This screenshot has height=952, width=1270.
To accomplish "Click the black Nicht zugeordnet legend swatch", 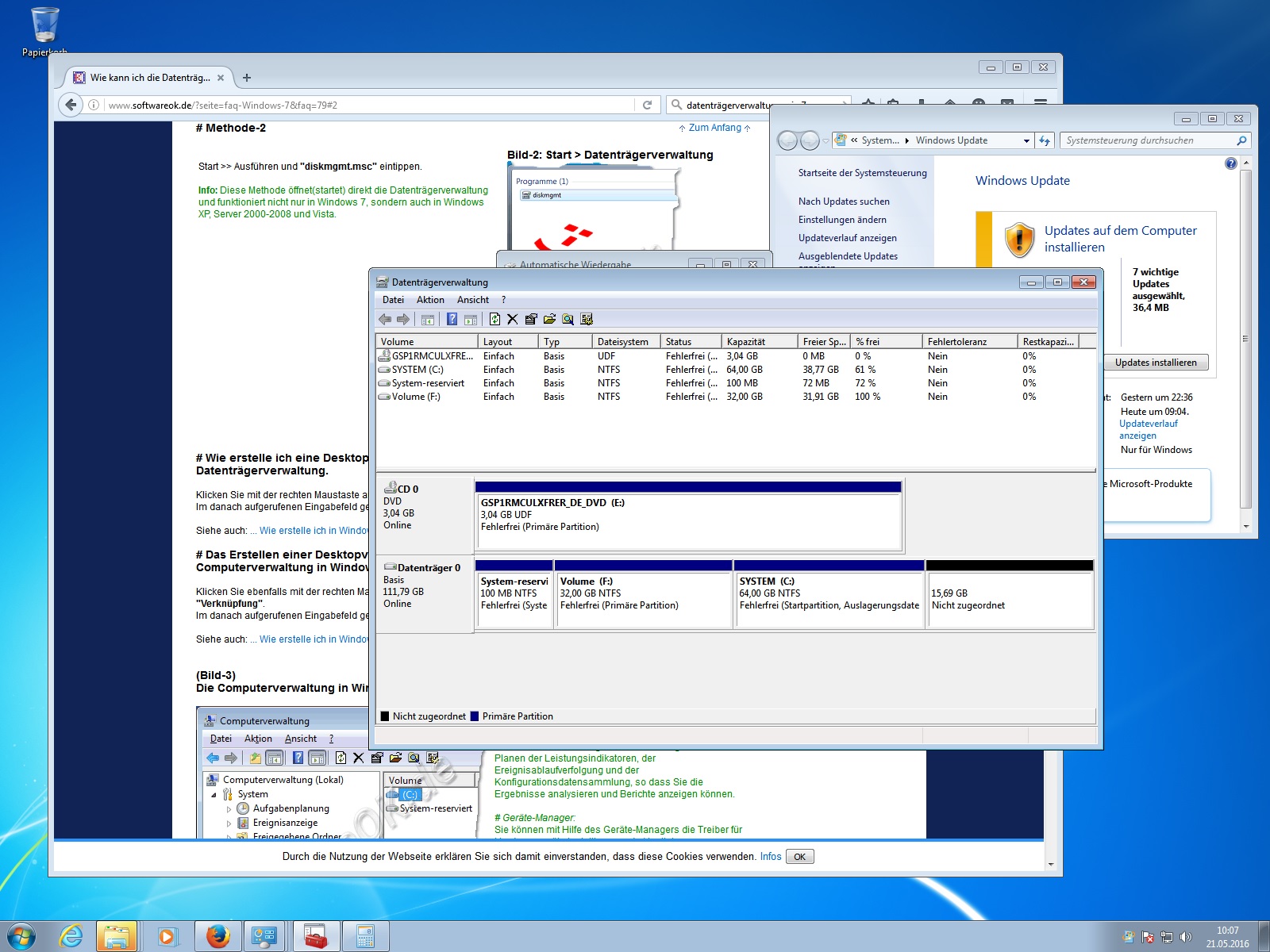I will [x=385, y=716].
